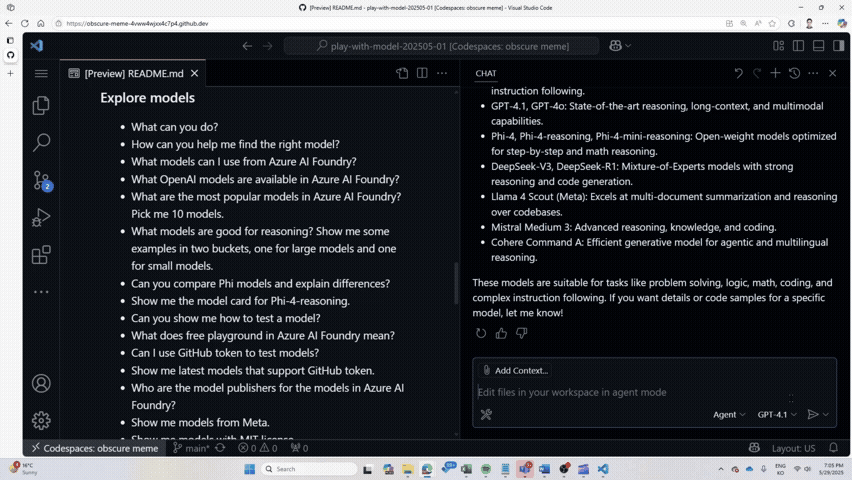Go to browser home page
Viewport: 852px width, 480px height.
41,23
